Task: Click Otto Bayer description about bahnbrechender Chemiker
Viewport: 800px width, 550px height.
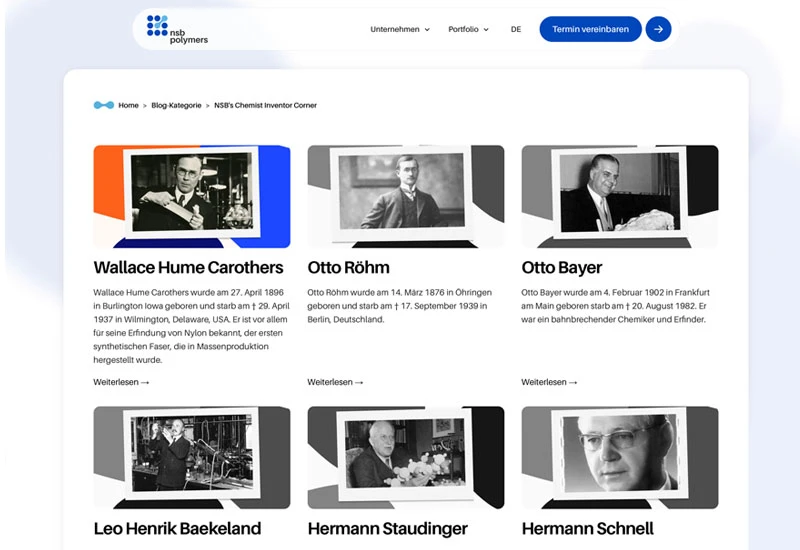Action: pos(615,306)
